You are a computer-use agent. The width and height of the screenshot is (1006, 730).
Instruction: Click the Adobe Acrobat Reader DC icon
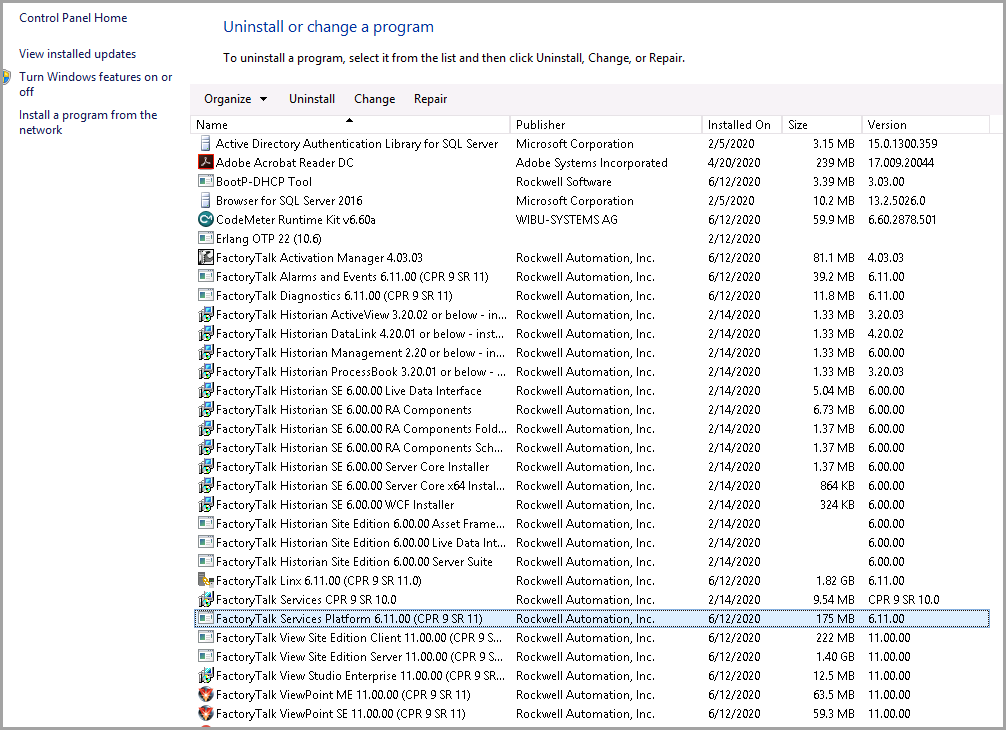pos(205,162)
